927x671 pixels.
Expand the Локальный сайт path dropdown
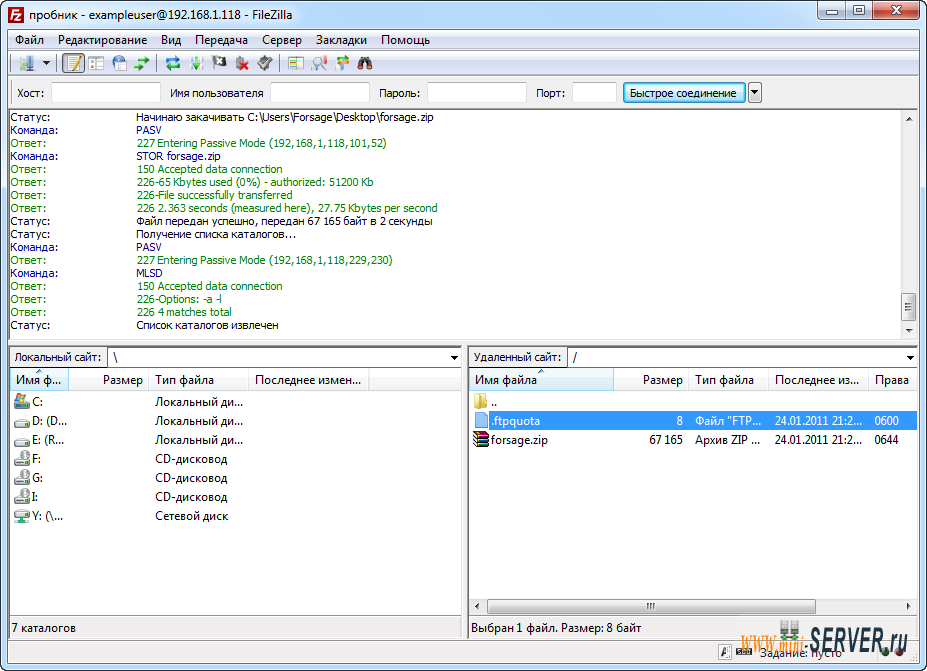click(x=454, y=358)
